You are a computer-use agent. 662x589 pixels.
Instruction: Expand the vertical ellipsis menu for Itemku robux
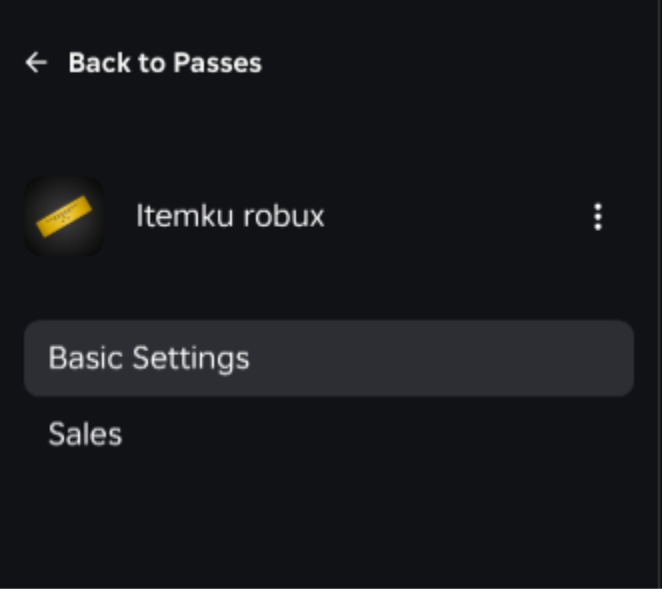[x=598, y=217]
